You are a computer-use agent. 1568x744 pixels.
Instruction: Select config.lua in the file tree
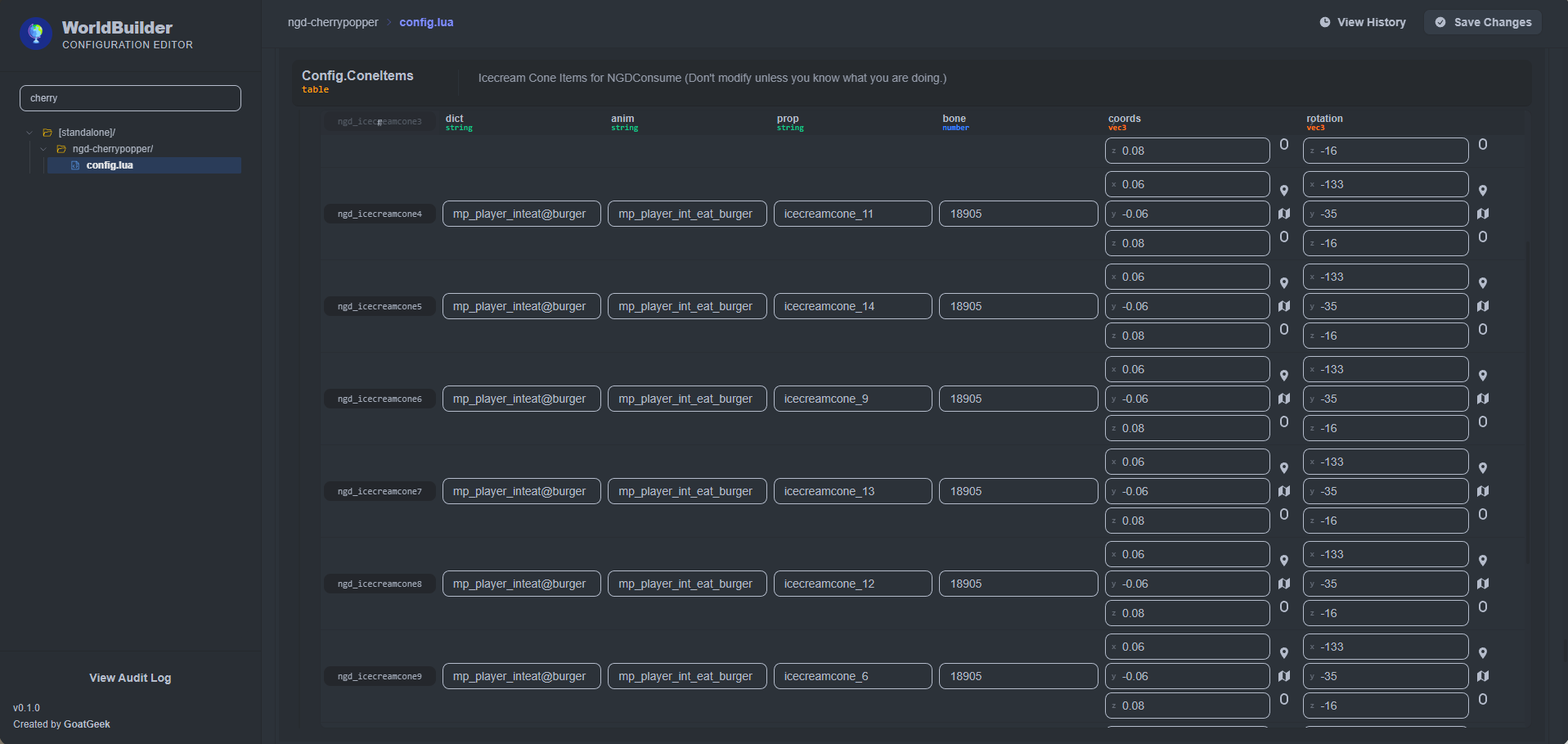point(110,165)
